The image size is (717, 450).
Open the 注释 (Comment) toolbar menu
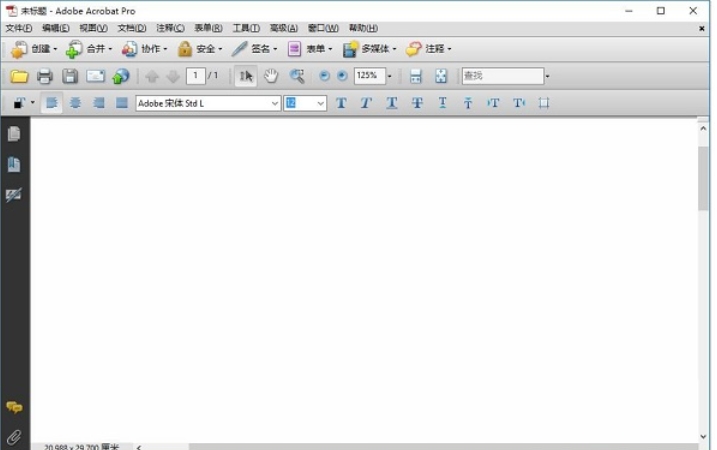[428, 49]
